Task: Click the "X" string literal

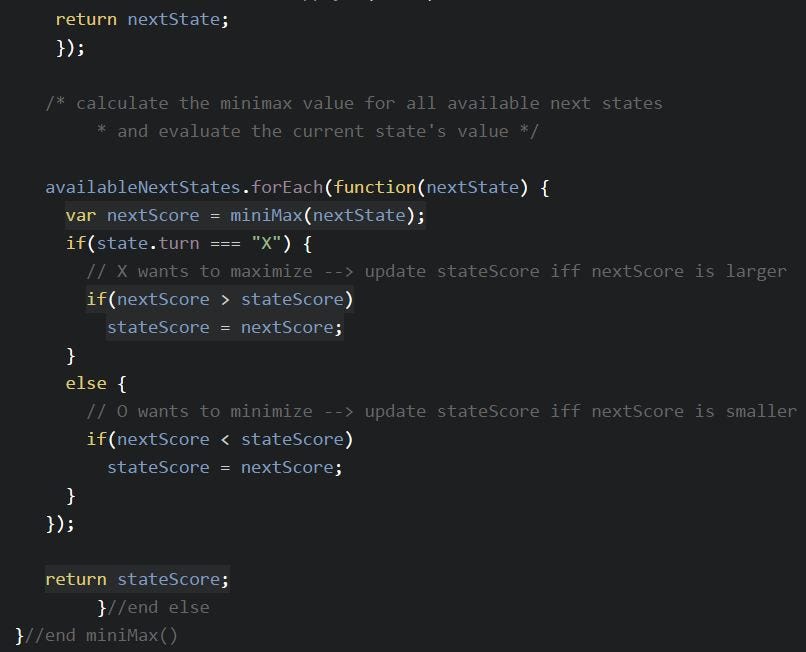Action: tap(266, 243)
